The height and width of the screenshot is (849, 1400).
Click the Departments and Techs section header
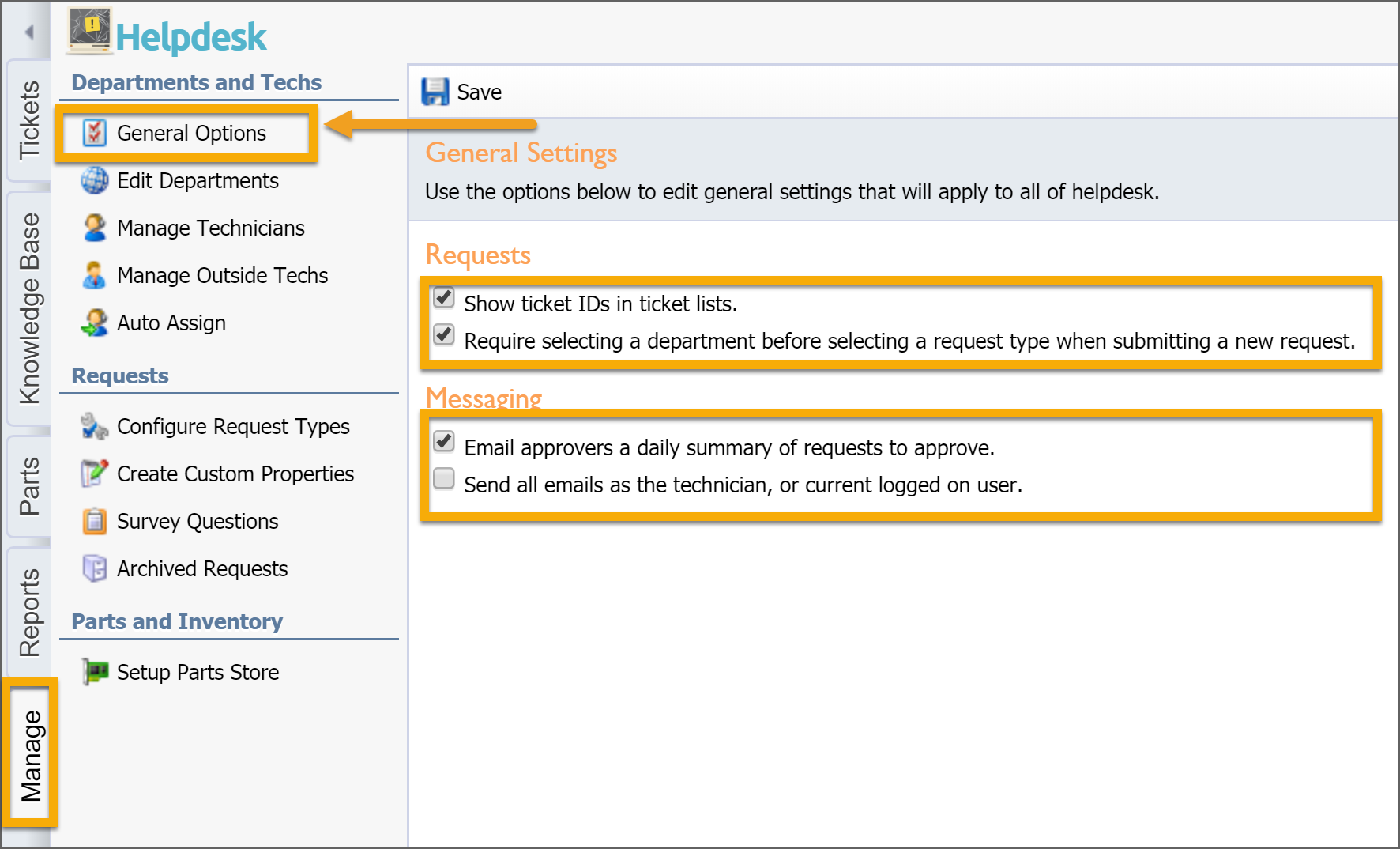[x=196, y=82]
